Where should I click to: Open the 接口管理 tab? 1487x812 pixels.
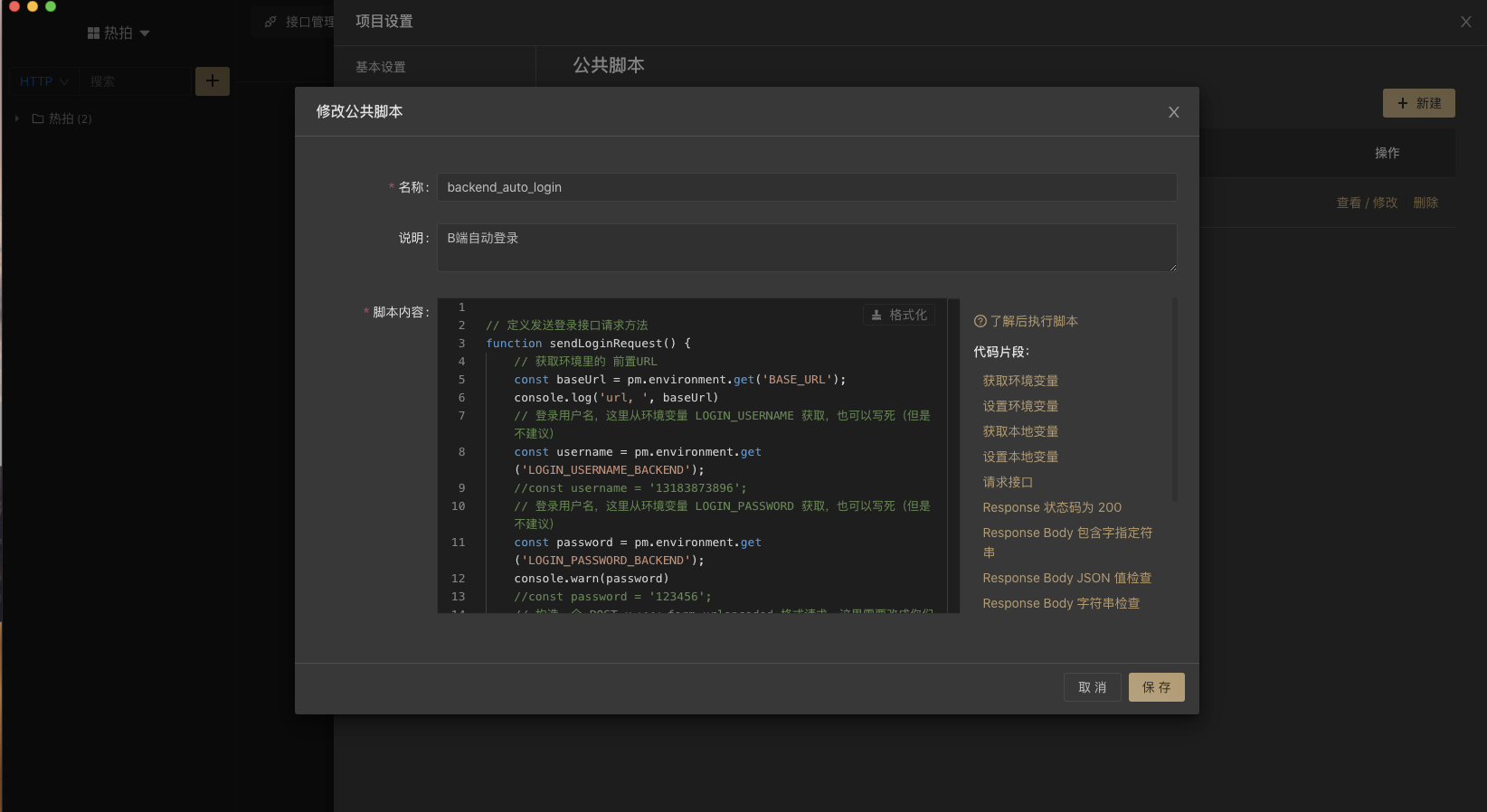[299, 22]
